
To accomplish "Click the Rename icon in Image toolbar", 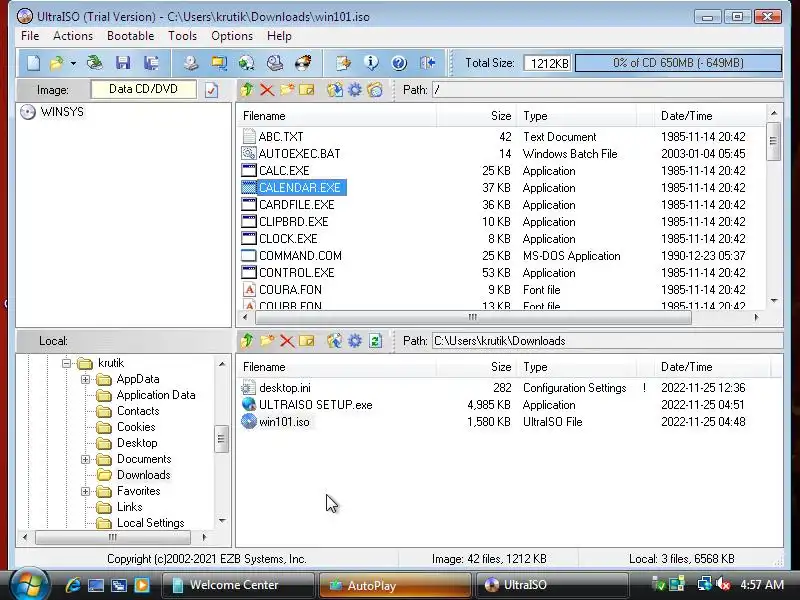I will (307, 90).
